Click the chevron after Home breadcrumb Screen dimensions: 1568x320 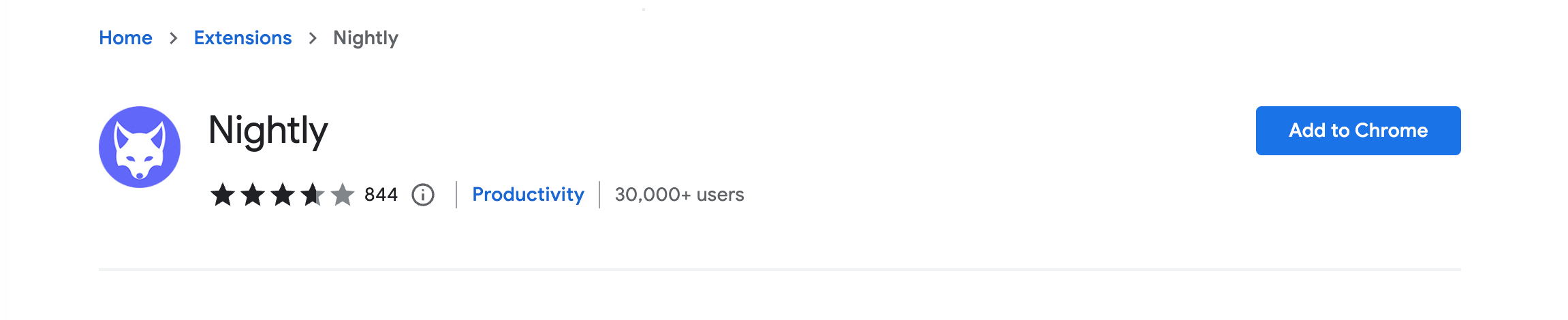(174, 38)
